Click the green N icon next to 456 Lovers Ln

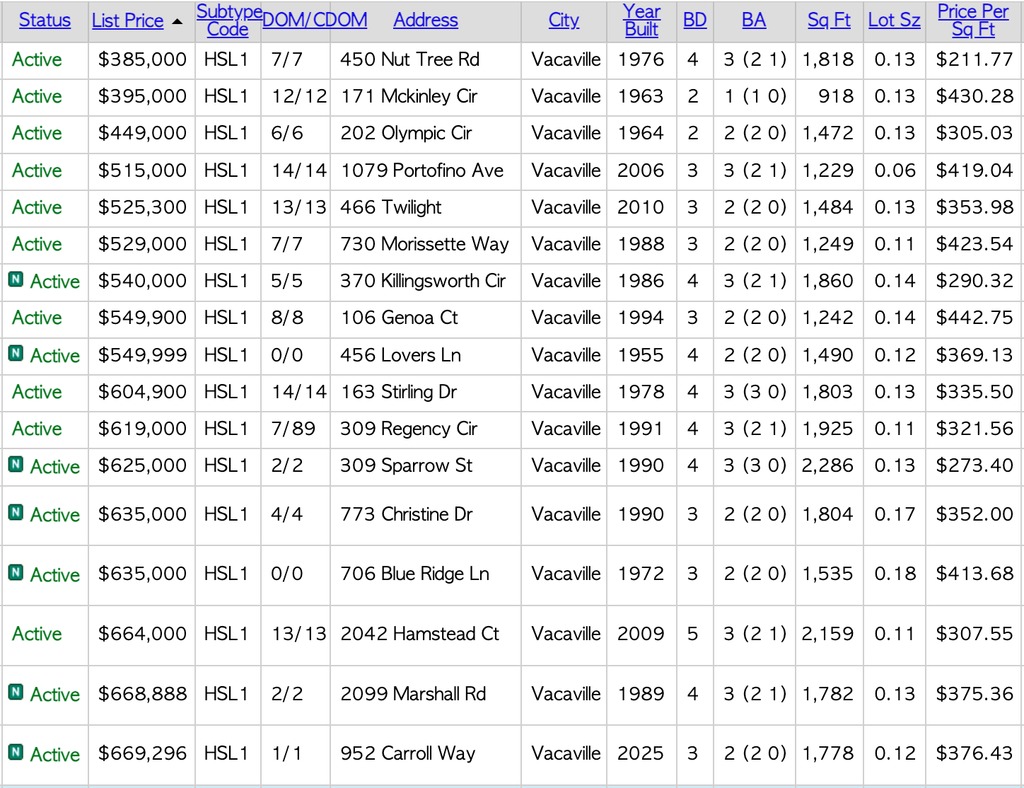pyautogui.click(x=14, y=355)
